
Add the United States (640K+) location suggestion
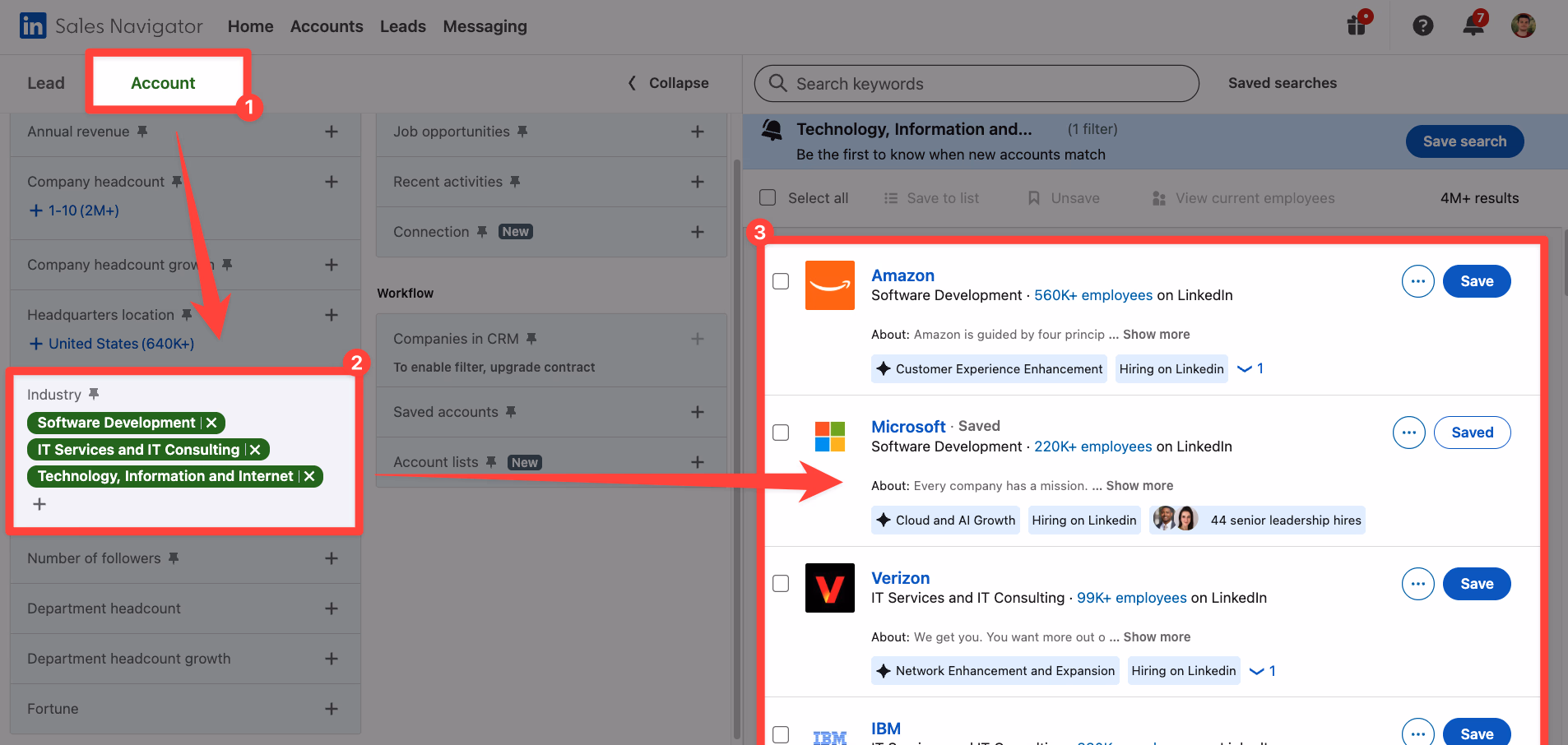click(112, 344)
